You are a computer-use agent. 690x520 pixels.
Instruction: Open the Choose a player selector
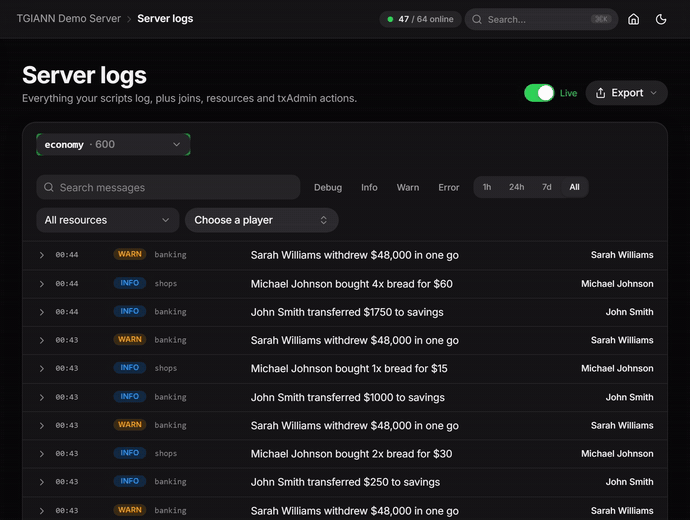click(x=262, y=220)
